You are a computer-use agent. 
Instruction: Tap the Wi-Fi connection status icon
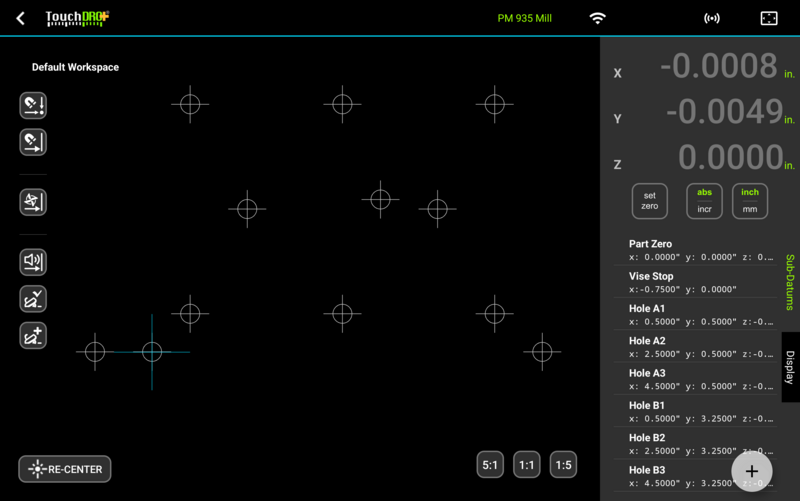coord(597,18)
